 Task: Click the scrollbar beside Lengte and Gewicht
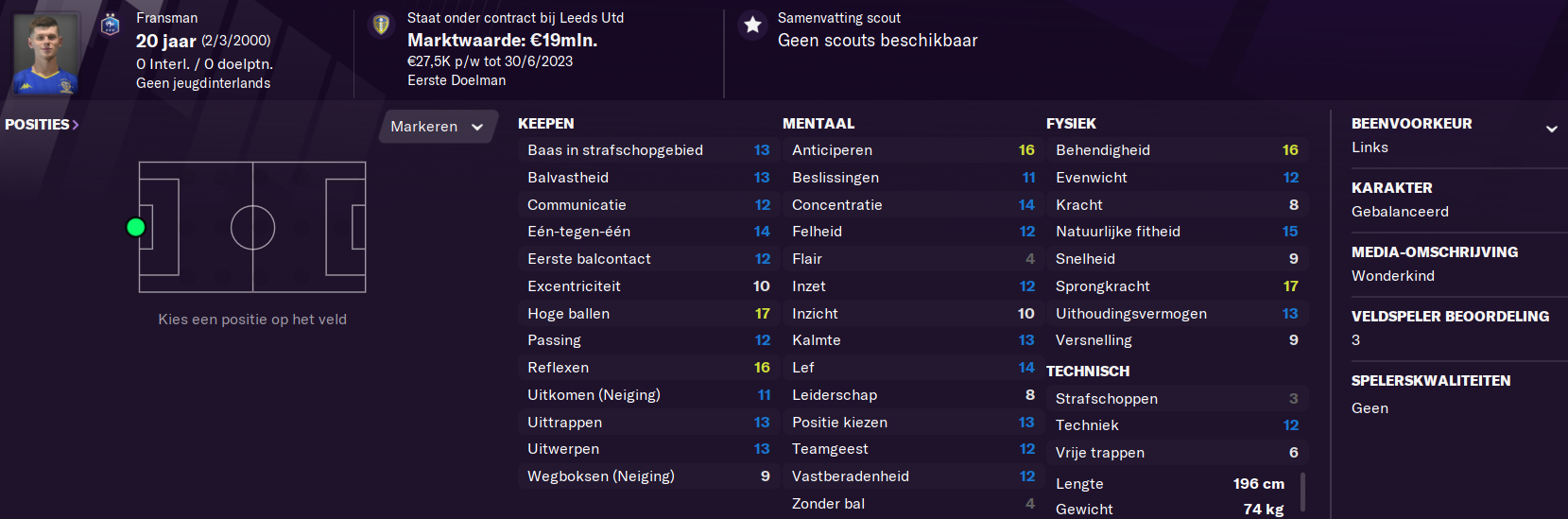click(1303, 493)
